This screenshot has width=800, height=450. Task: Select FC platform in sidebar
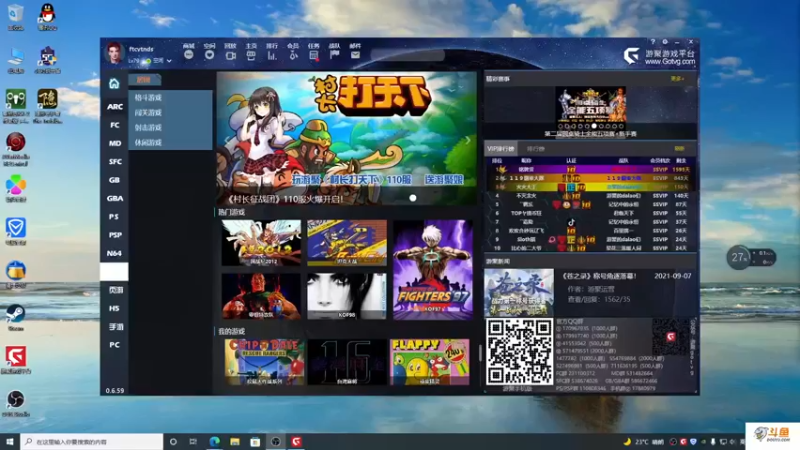[114, 125]
